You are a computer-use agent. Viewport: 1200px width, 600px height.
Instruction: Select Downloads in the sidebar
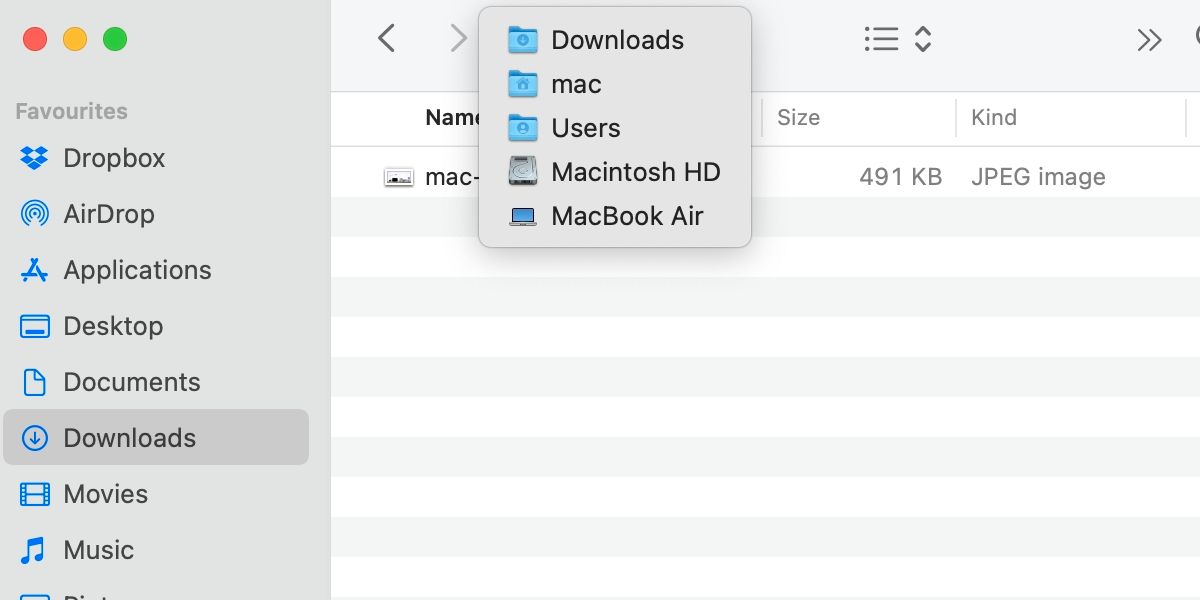[155, 437]
